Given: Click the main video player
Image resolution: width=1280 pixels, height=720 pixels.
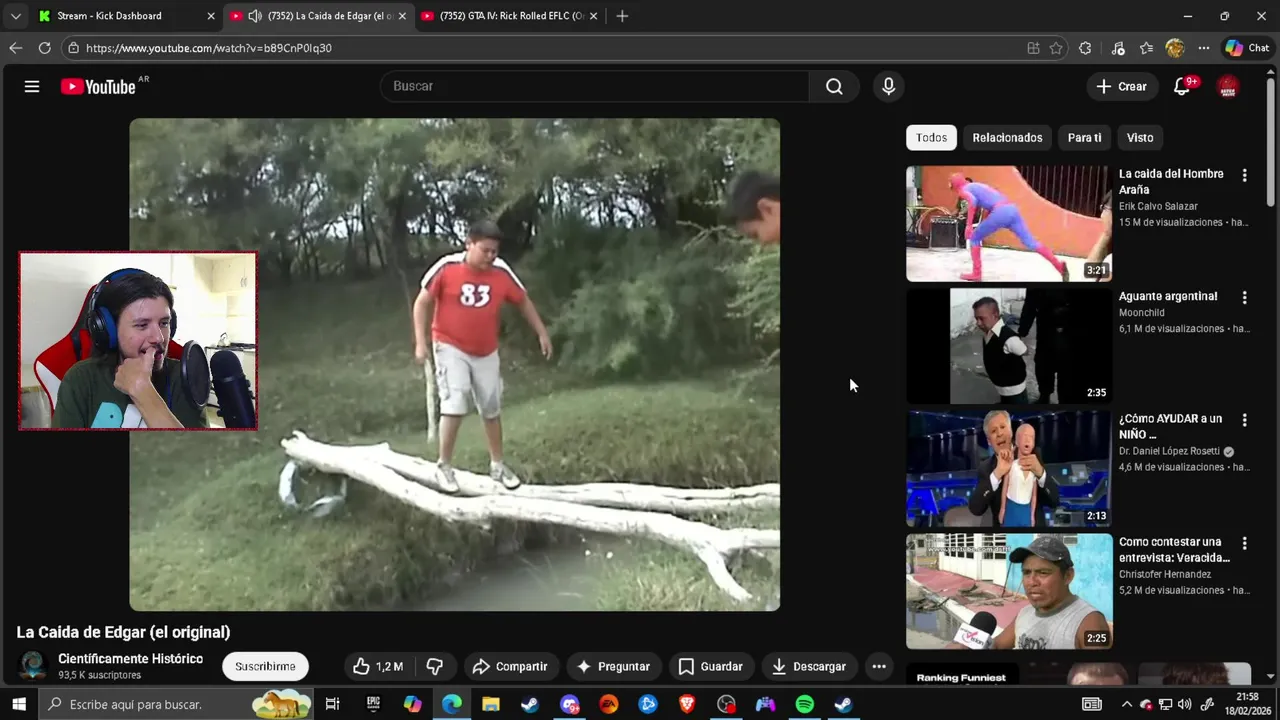Looking at the screenshot, I should (454, 364).
